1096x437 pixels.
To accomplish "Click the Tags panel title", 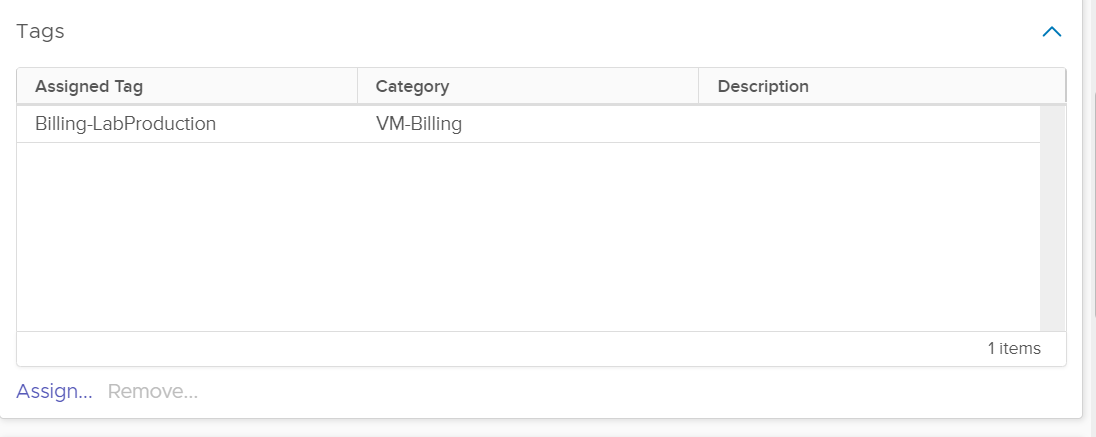I will [x=40, y=31].
